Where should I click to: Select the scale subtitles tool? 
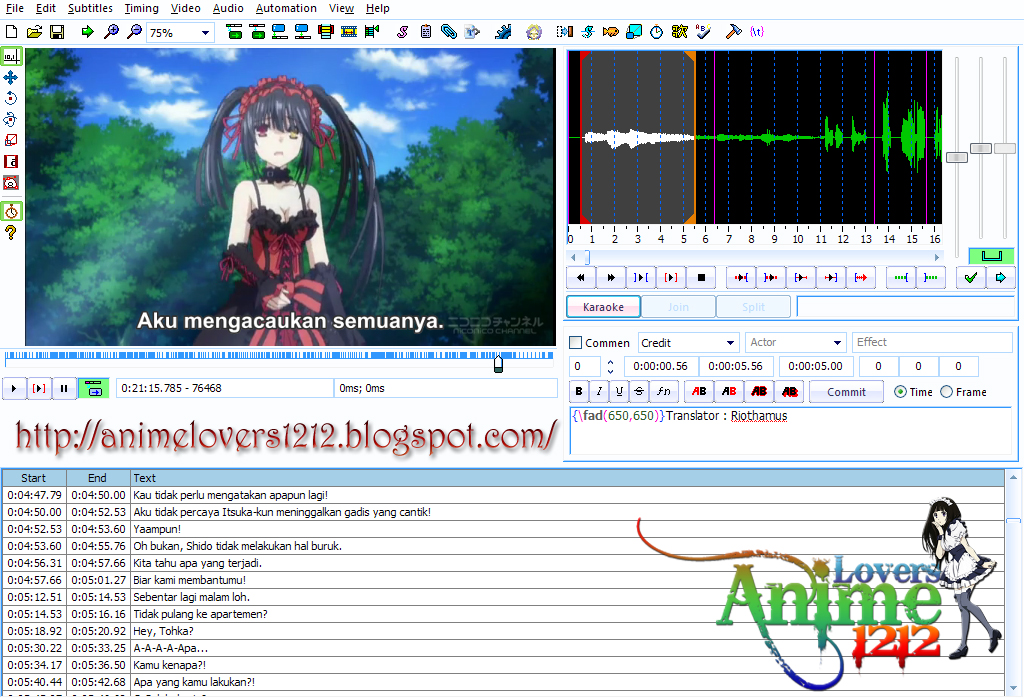click(11, 140)
